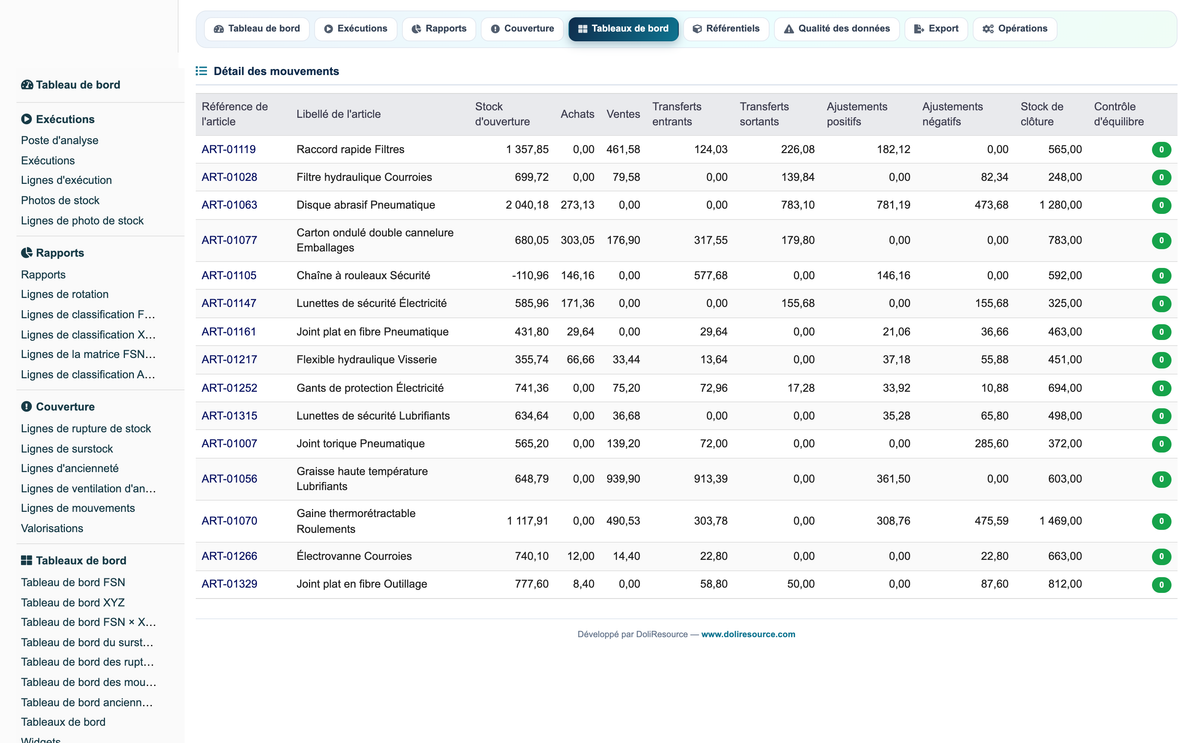Open Valorisations in sidebar

pos(52,529)
